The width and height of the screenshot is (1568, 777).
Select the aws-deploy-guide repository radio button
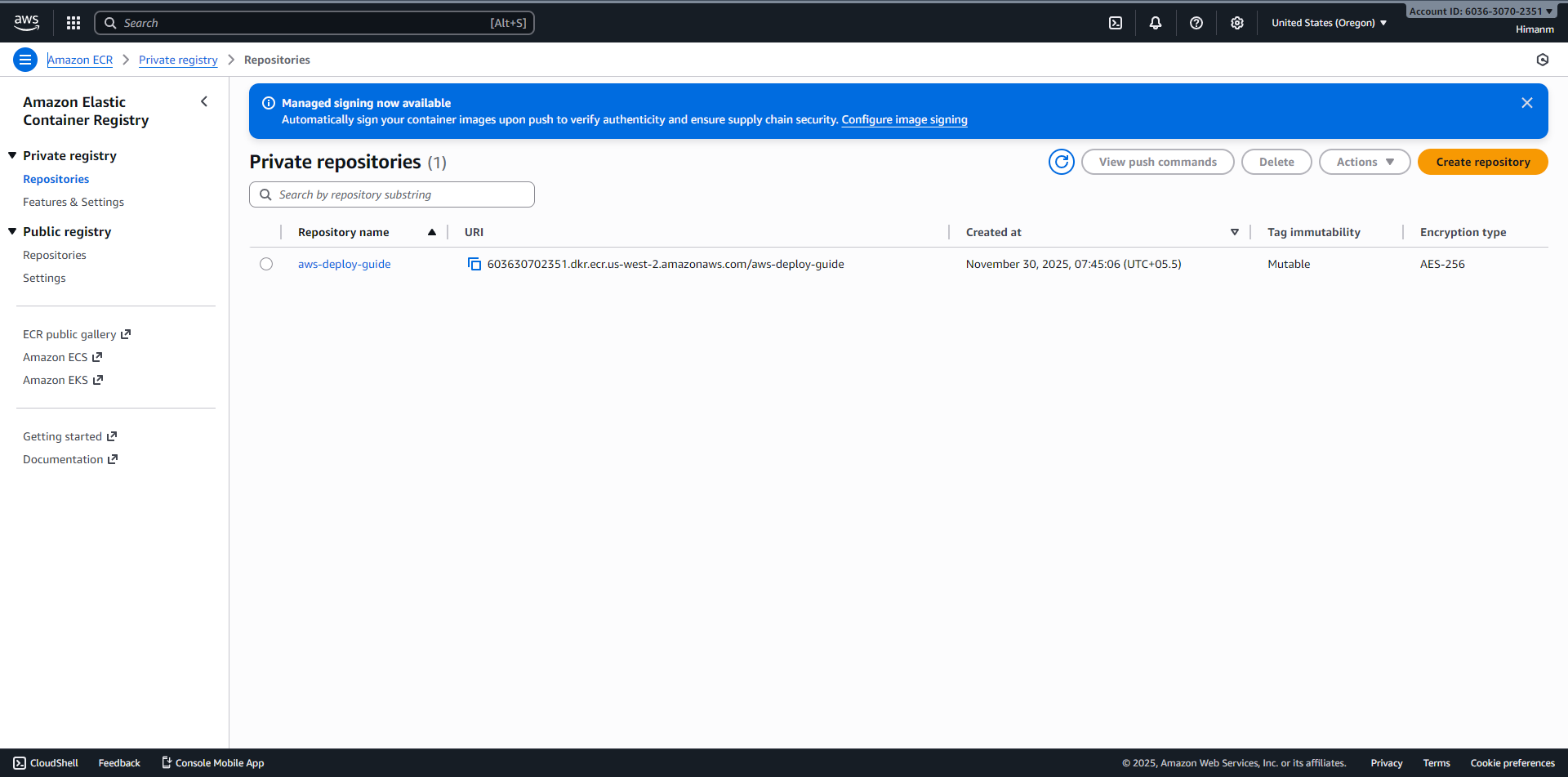tap(266, 264)
